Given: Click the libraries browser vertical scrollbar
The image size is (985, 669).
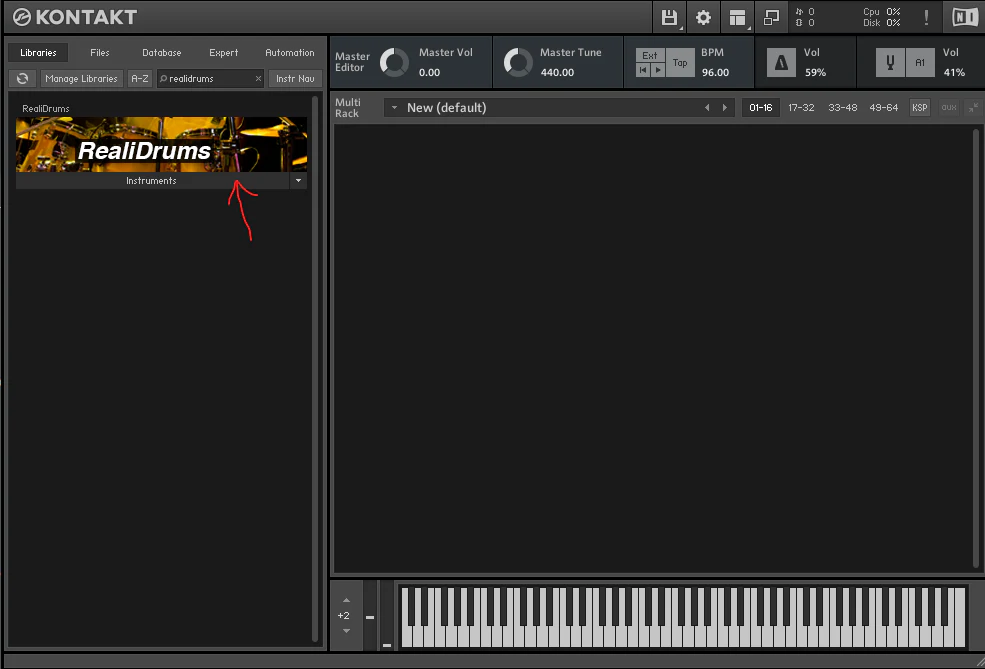Looking at the screenshot, I should point(315,369).
